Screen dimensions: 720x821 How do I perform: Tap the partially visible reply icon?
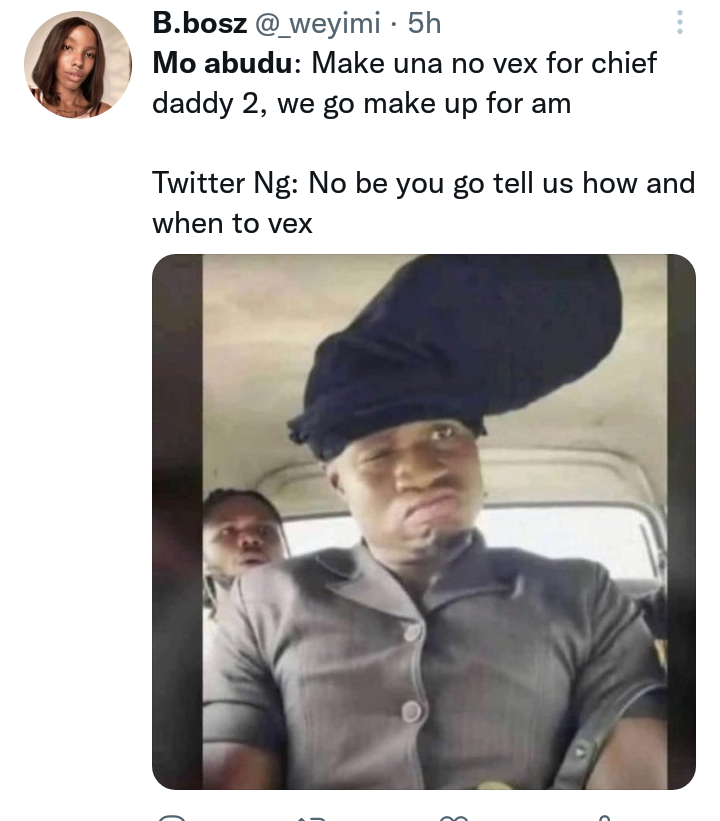[172, 817]
